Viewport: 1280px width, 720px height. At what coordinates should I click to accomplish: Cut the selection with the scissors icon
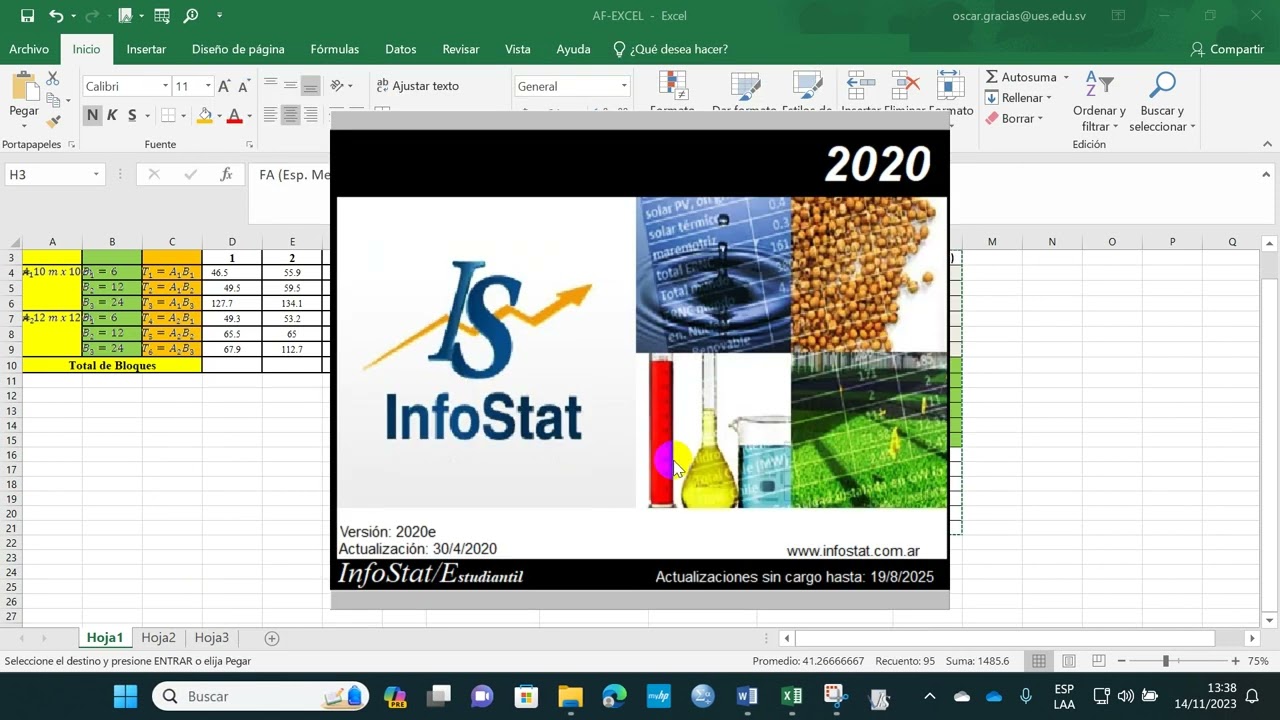coord(53,78)
